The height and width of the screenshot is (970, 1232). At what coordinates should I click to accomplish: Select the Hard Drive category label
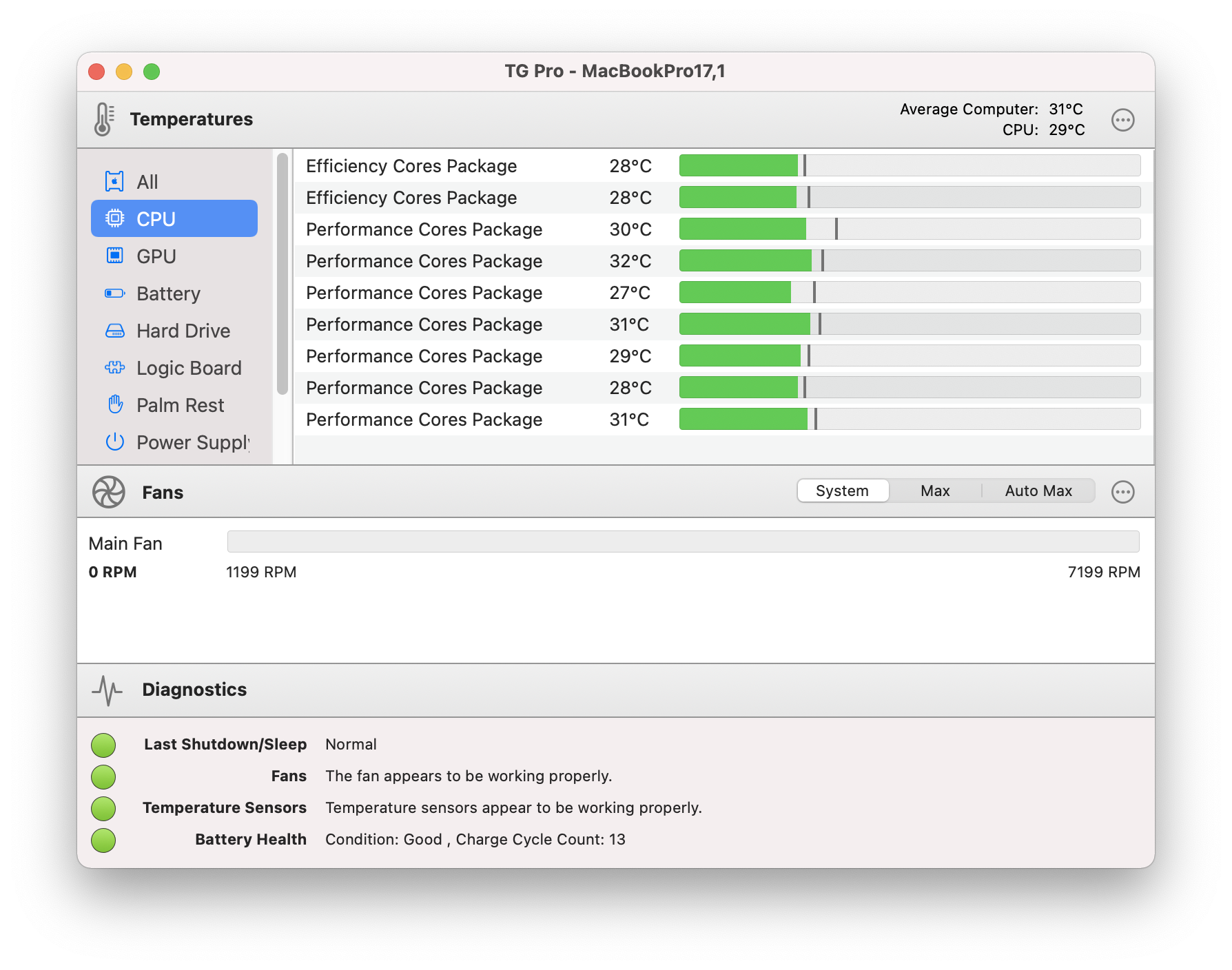click(x=183, y=331)
